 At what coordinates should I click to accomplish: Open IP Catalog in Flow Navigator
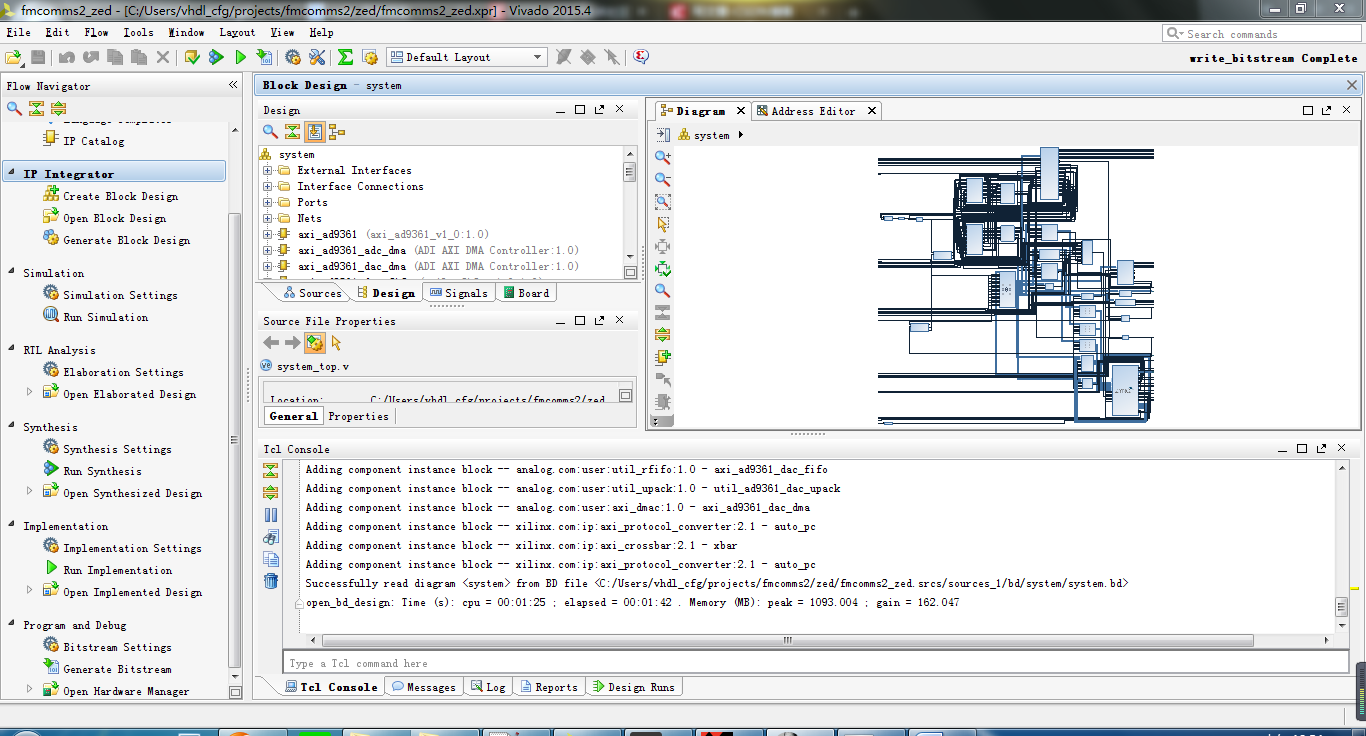tap(93, 141)
